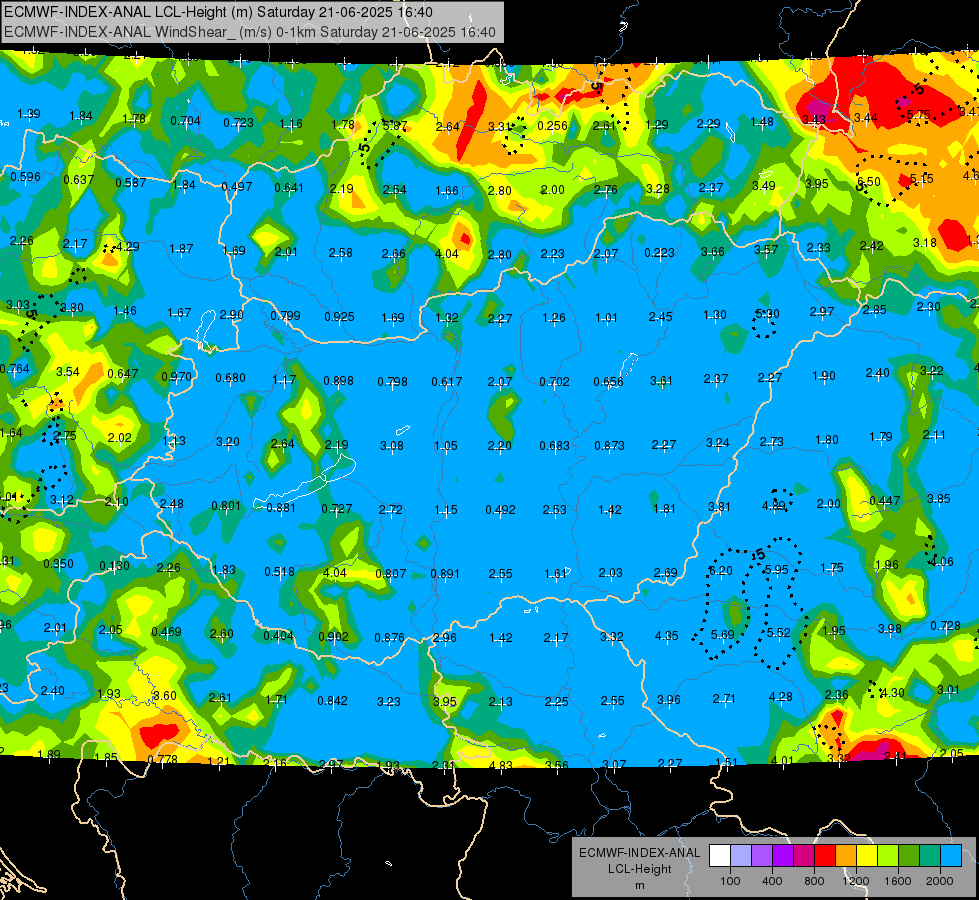Click the legend label 800

coord(814,881)
